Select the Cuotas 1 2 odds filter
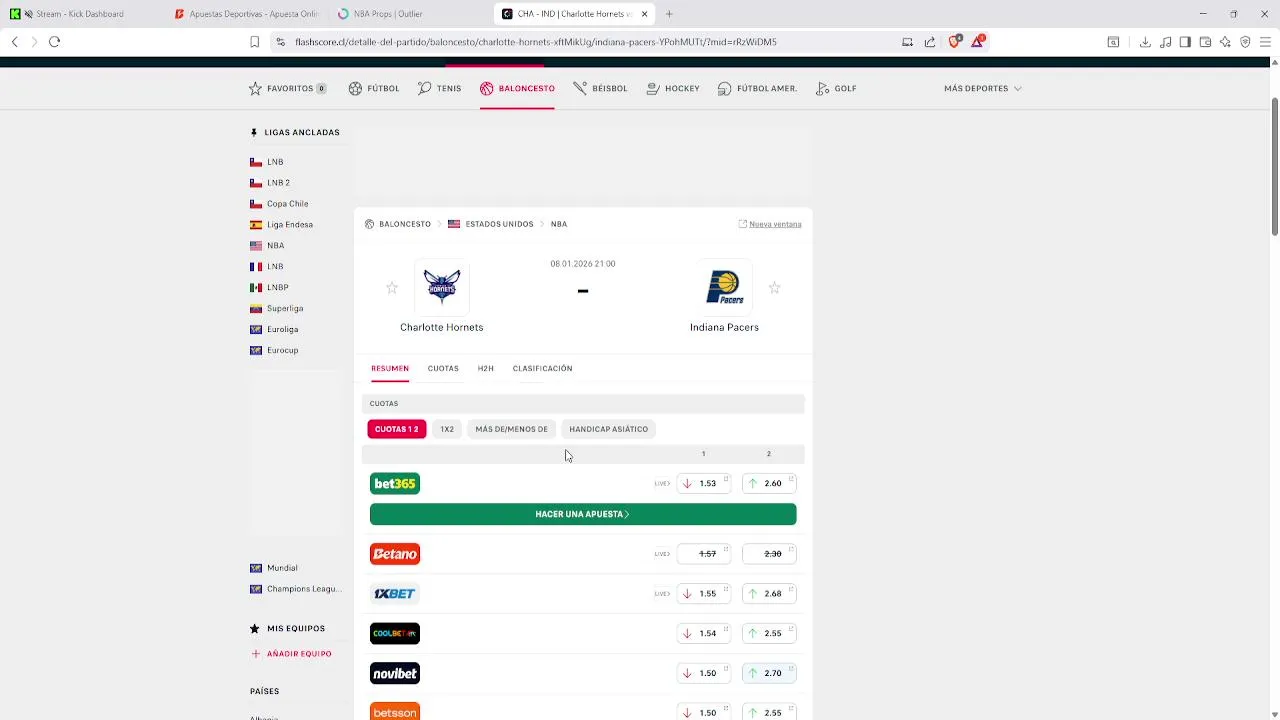The height and width of the screenshot is (720, 1280). pos(397,429)
